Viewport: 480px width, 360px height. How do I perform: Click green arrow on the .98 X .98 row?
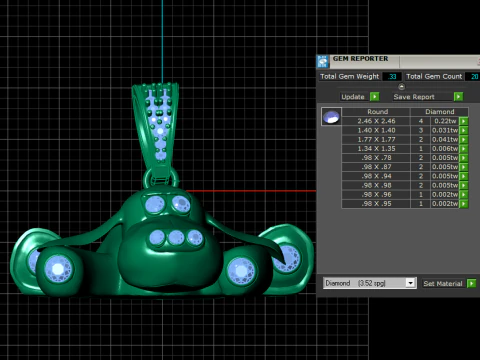(x=464, y=185)
